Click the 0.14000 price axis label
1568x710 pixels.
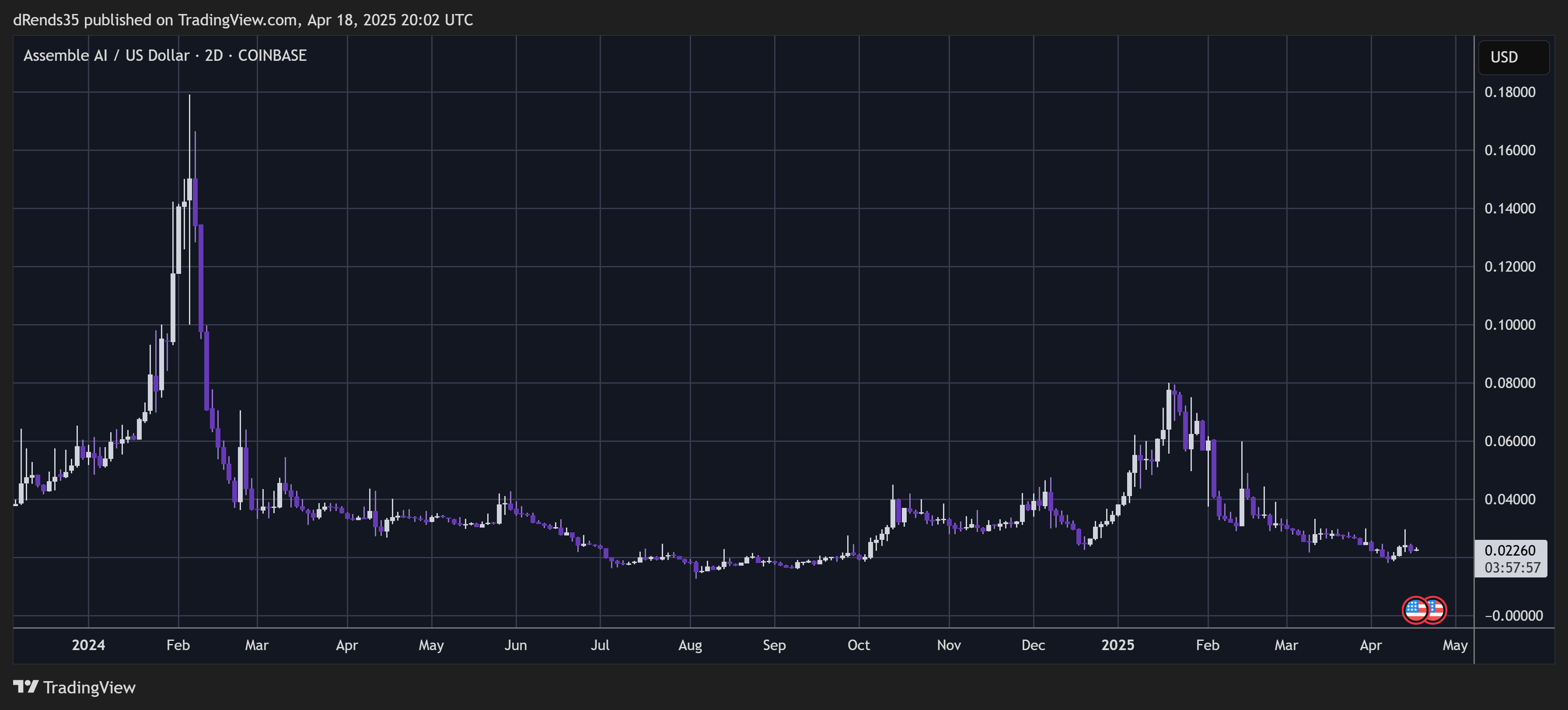point(1509,208)
